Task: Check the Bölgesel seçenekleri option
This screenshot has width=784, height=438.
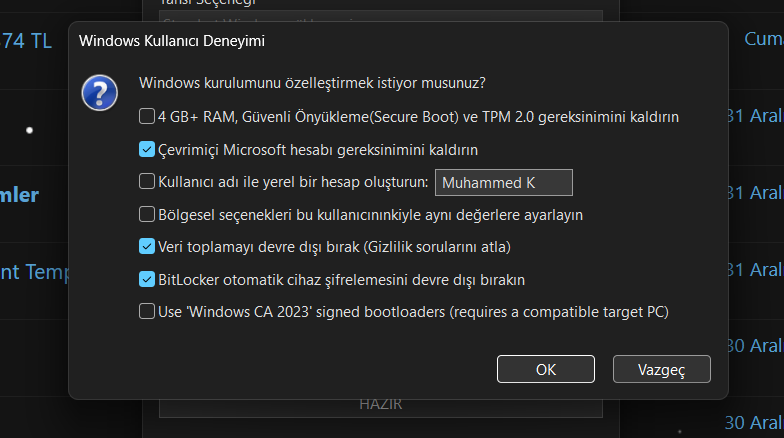Action: pos(146,214)
